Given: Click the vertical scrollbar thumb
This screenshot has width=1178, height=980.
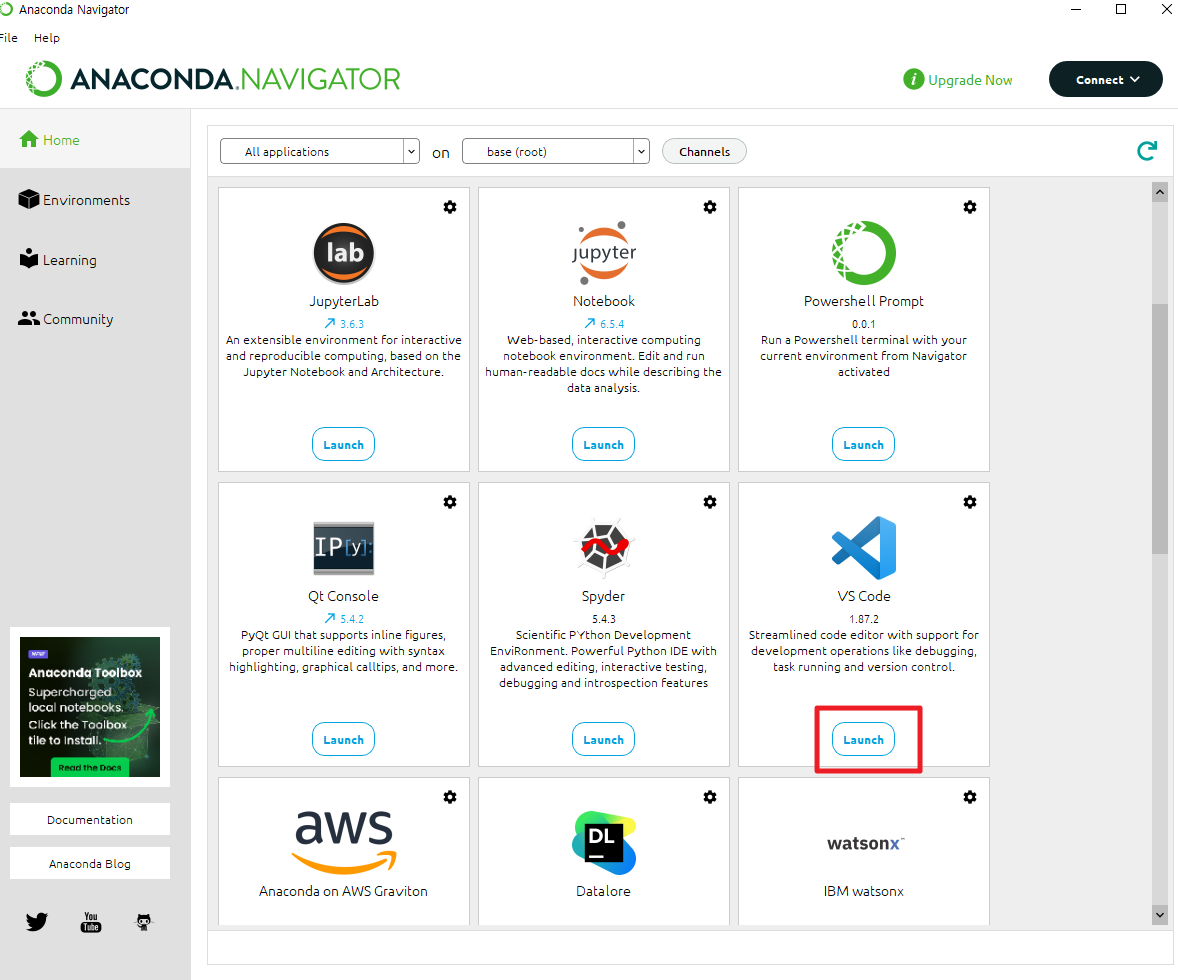Looking at the screenshot, I should pyautogui.click(x=1160, y=428).
